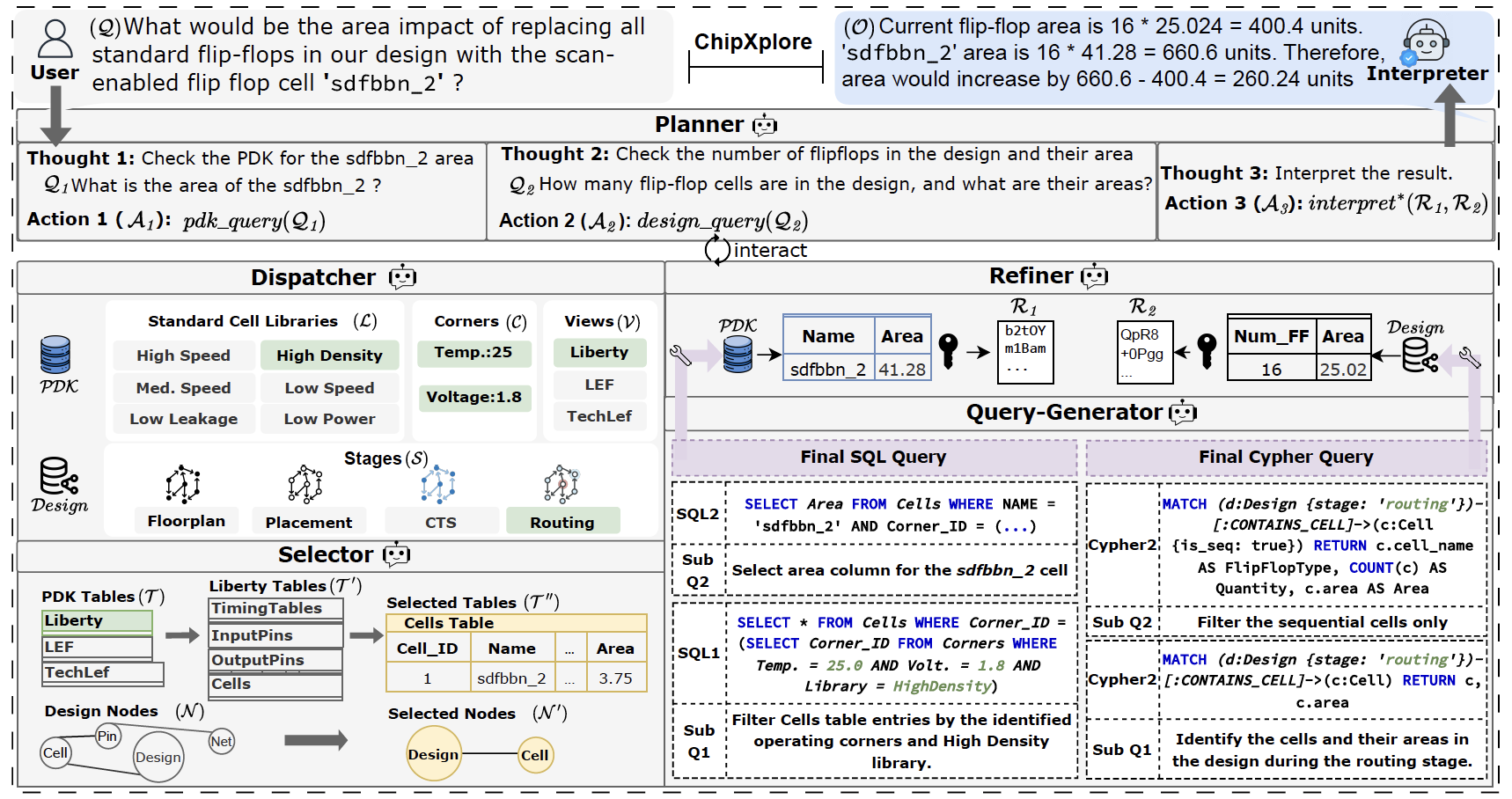Click the robot icon beside Selector
This screenshot has height=799, width=1512.
397,554
